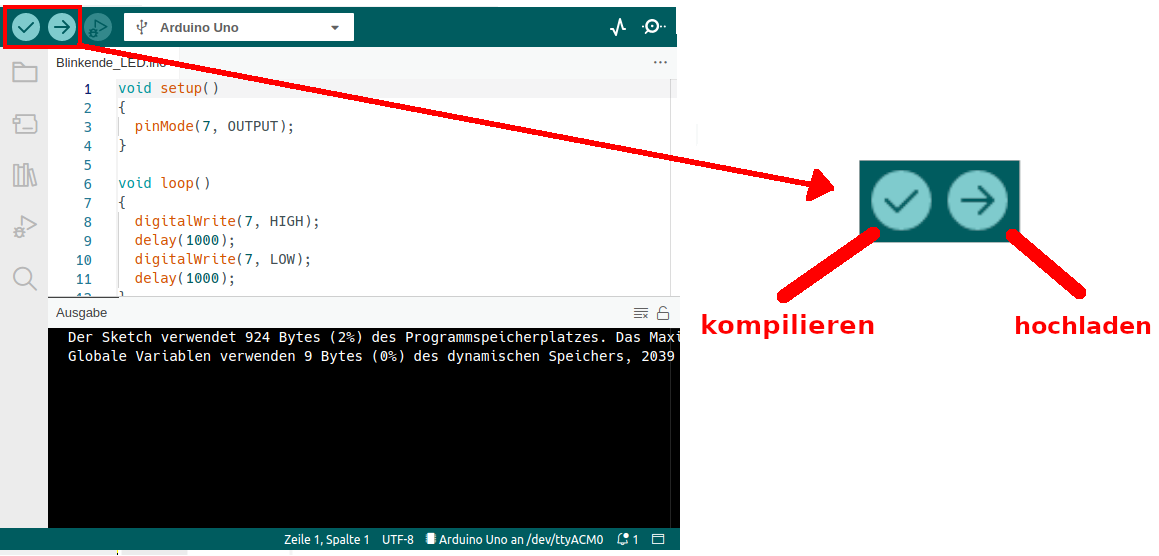Start debugging with the Debug toolbar button
This screenshot has width=1159, height=556.
[x=97, y=27]
